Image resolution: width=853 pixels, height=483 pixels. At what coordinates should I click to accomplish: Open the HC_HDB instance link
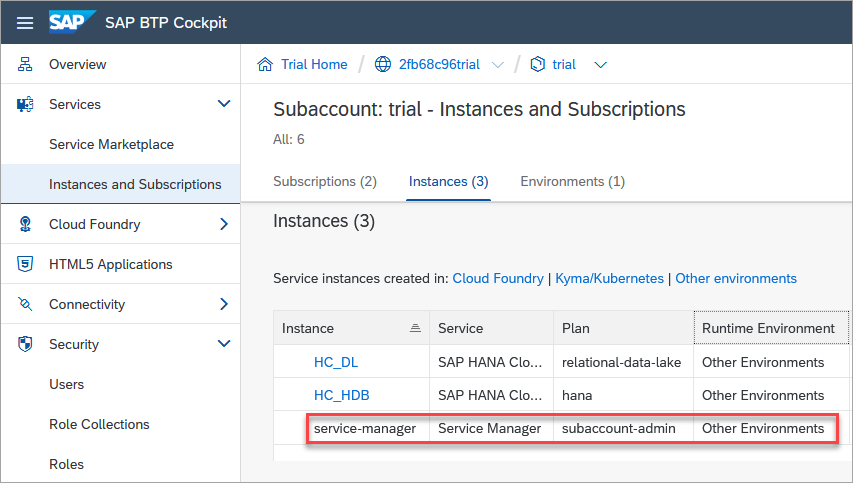click(342, 395)
